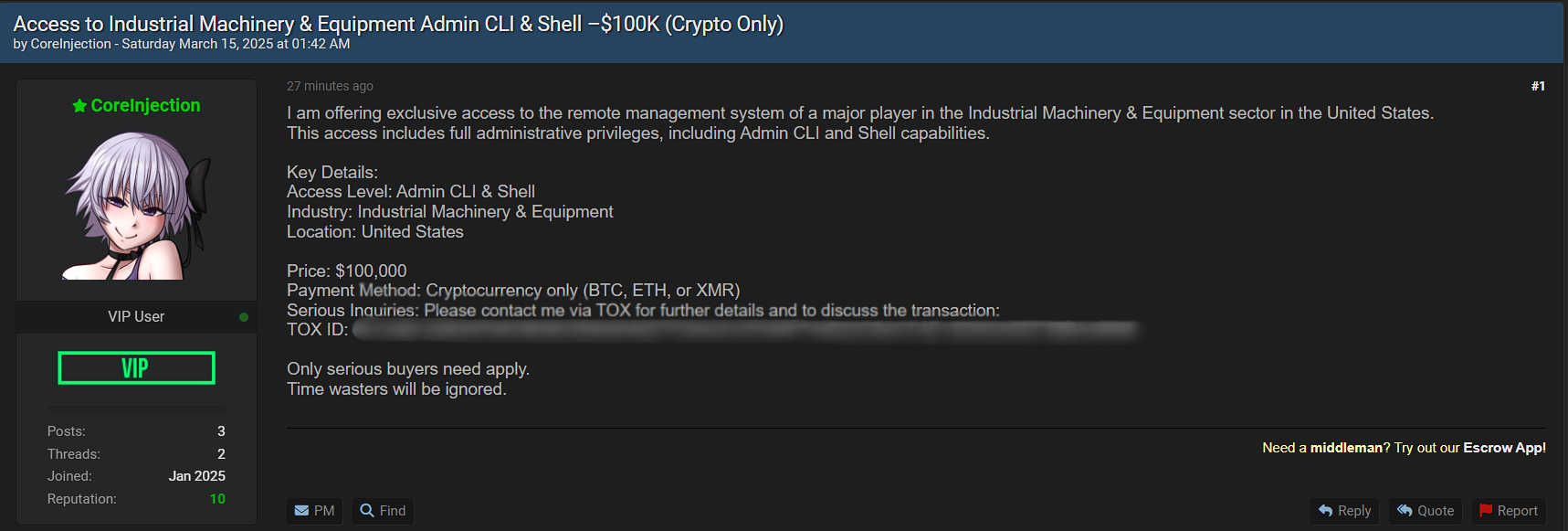Click the post number #1 permalink

tap(1538, 86)
